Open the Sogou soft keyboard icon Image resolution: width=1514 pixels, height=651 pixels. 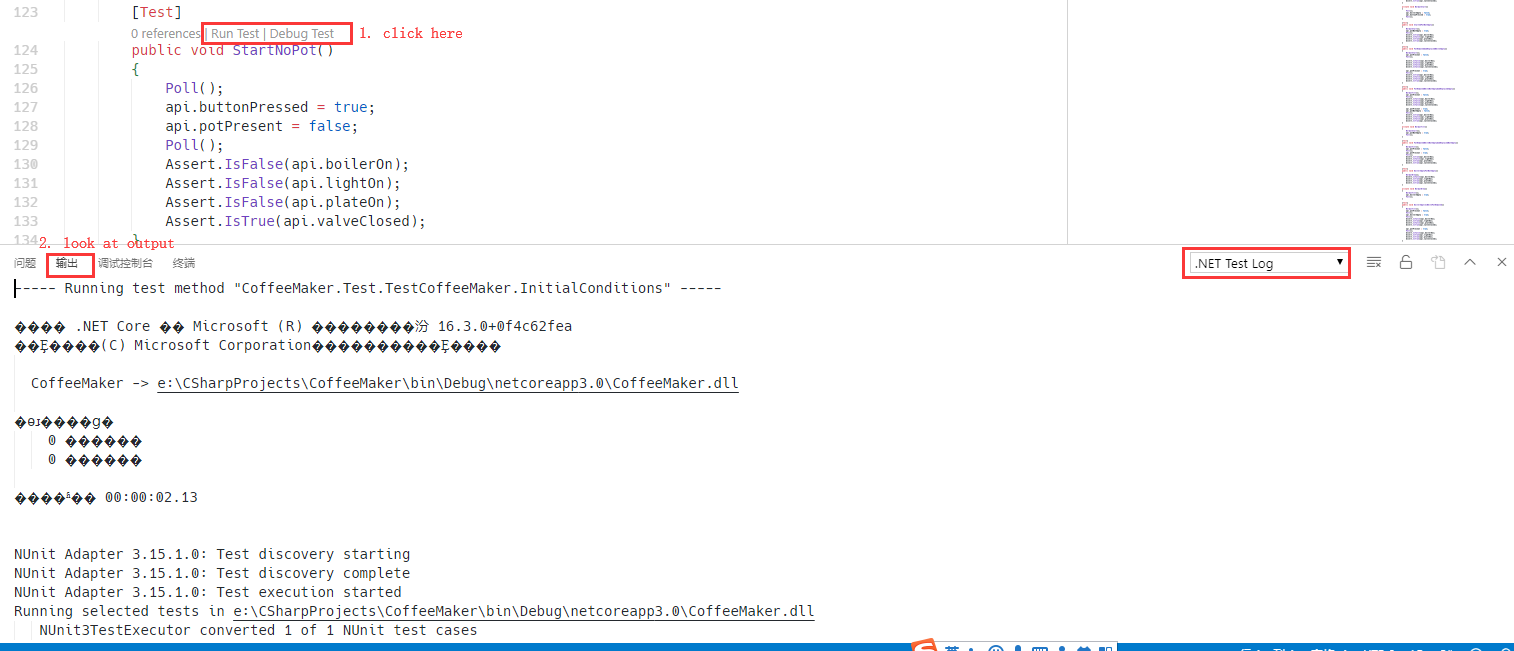coord(1040,645)
